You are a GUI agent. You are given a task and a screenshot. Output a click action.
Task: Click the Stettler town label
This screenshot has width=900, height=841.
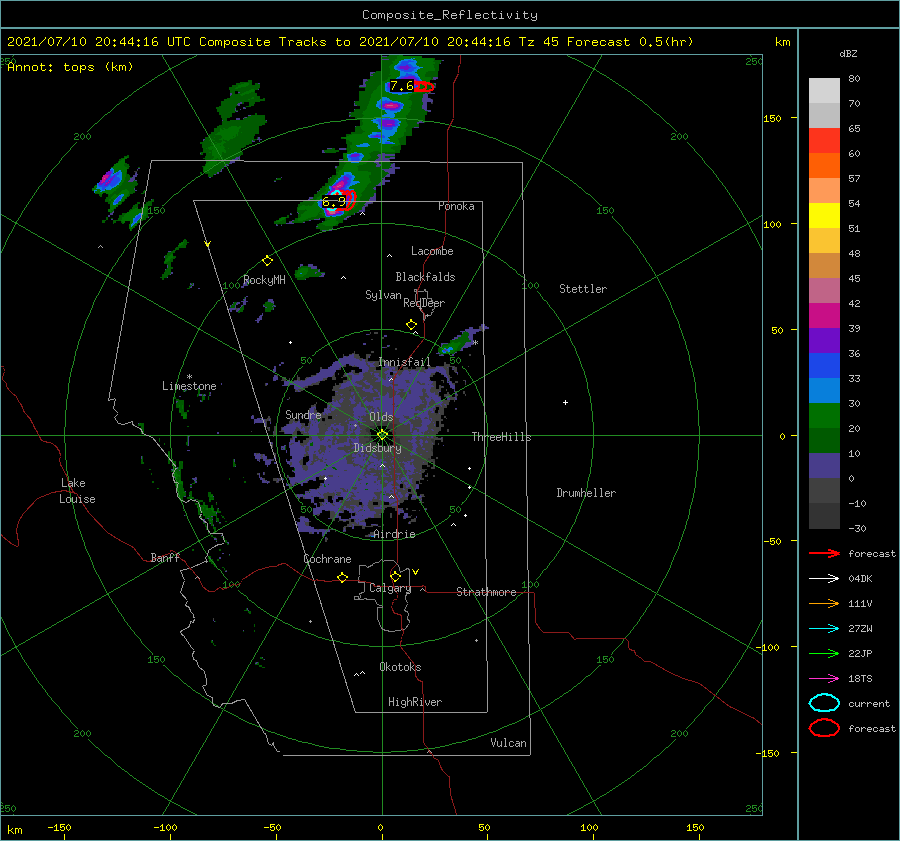pos(583,289)
